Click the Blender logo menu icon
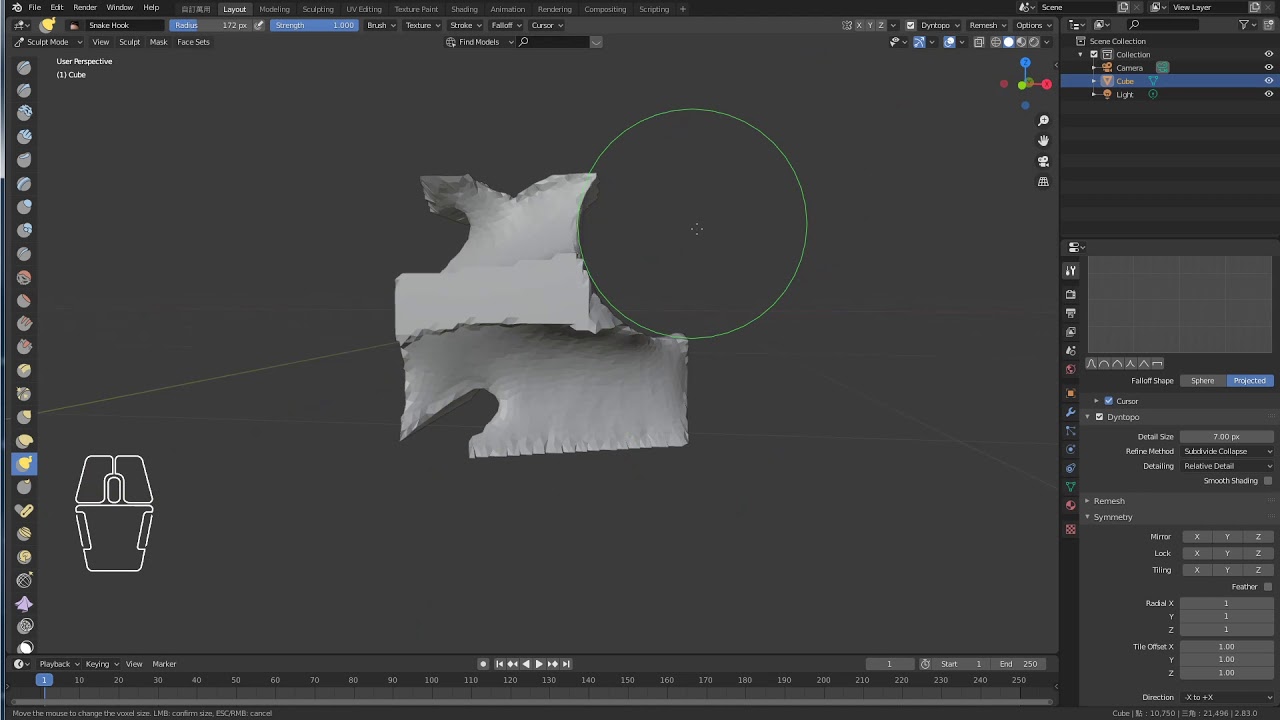 click(16, 8)
